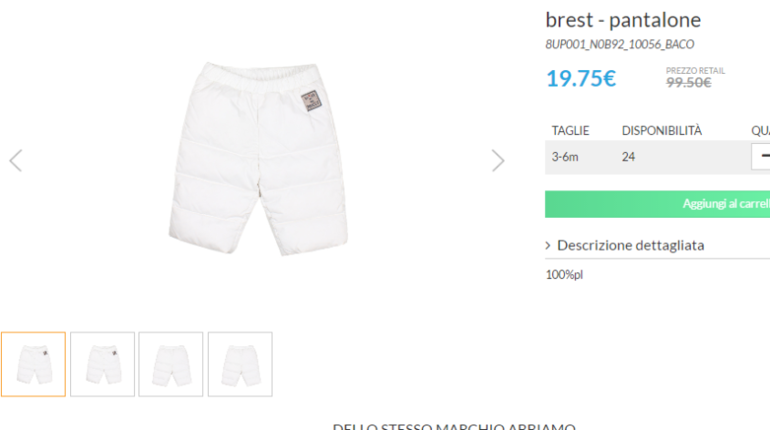Click the product code 8UP001_N0B92_10056_BACO
This screenshot has height=430, width=770.
point(619,44)
